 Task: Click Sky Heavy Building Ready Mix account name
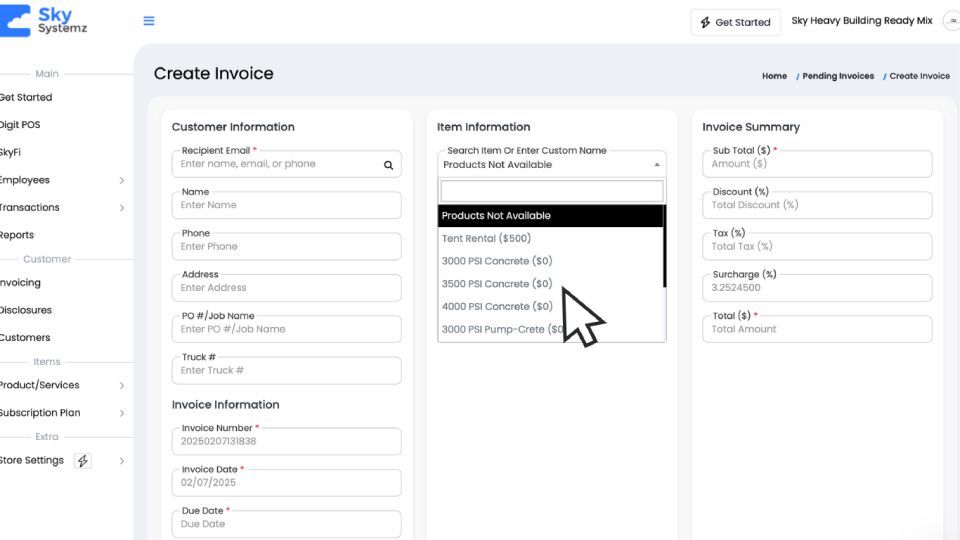[x=862, y=21]
